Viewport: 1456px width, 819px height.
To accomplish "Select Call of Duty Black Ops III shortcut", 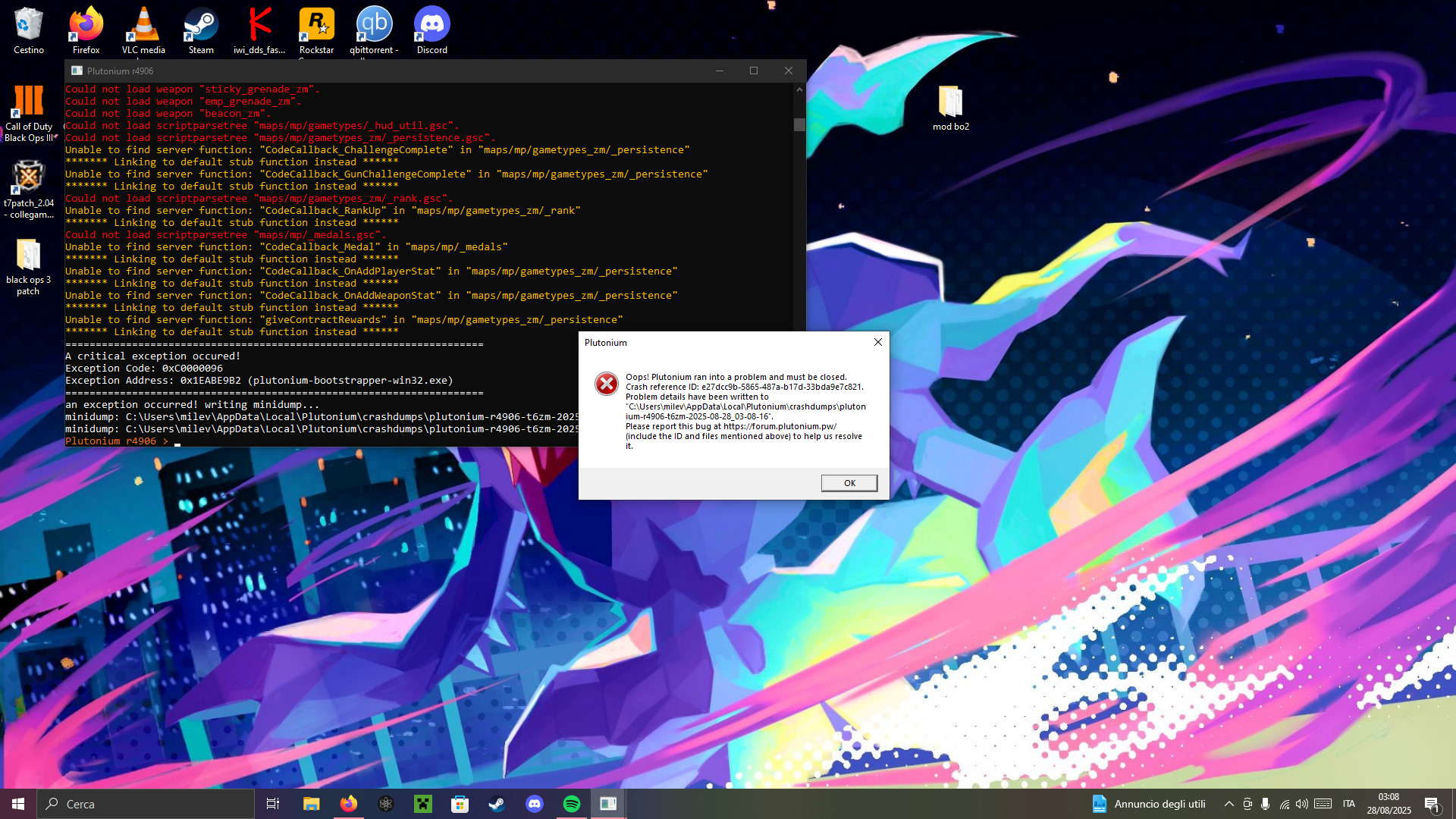I will (29, 113).
